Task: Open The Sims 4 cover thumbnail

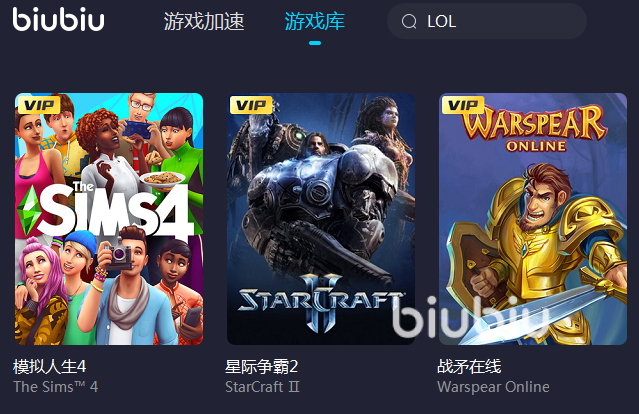Action: tap(109, 219)
